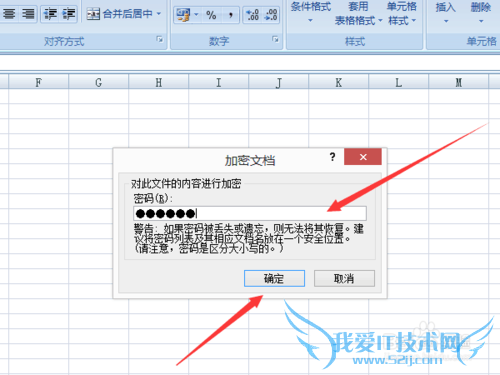This screenshot has width=500, height=375.
Task: Click the right align text icon
Action: [x=28, y=14]
